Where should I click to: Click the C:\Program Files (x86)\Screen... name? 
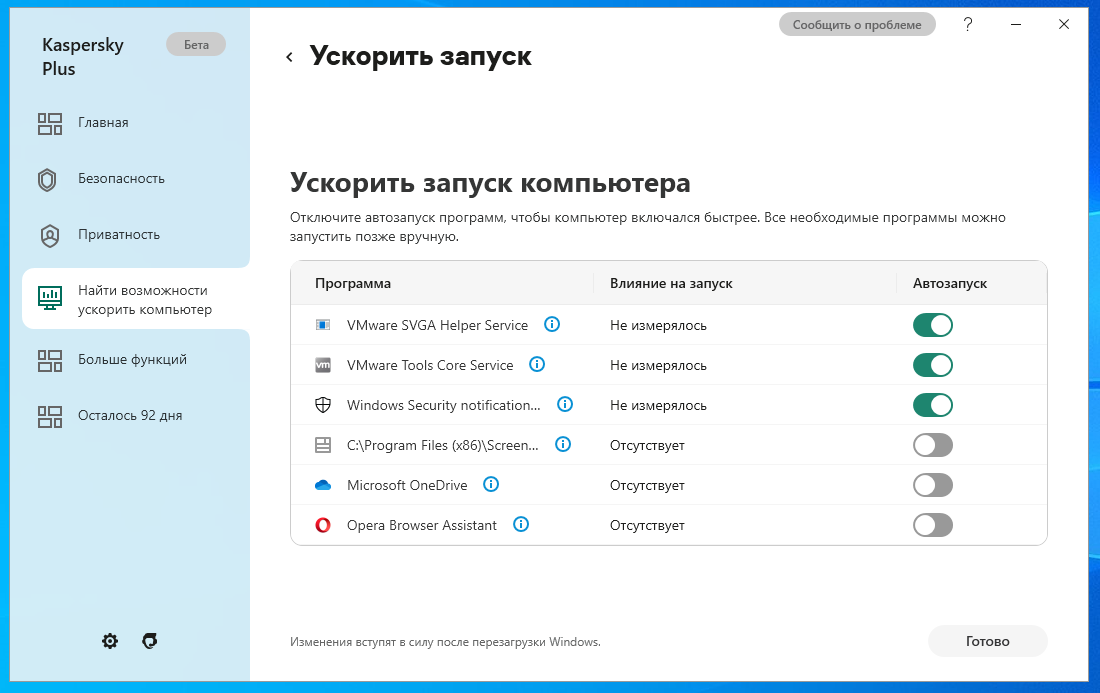point(443,445)
